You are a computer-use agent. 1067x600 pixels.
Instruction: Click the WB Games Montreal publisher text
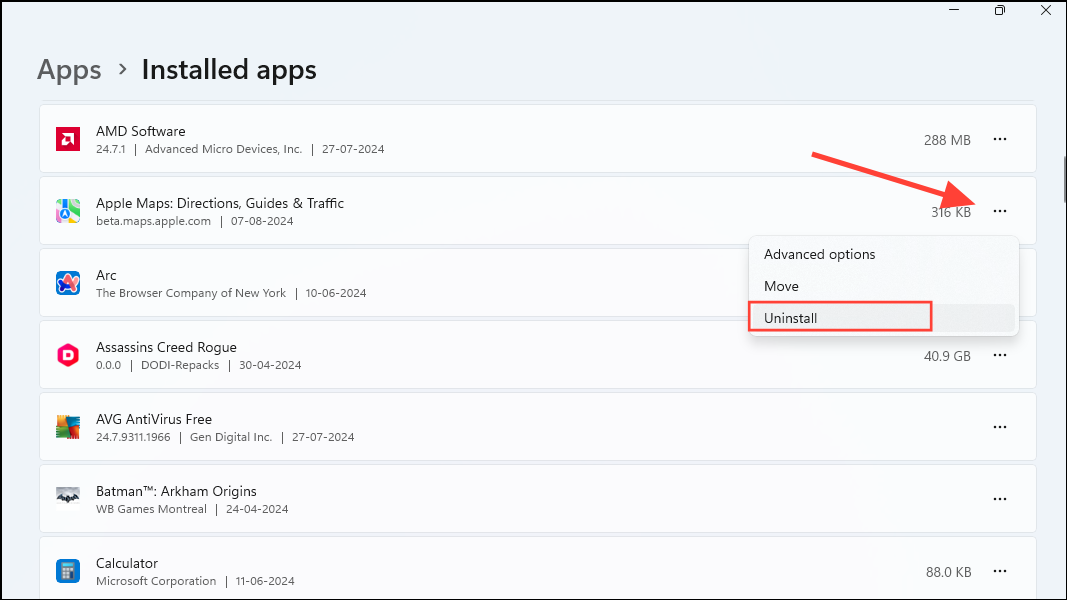[151, 510]
